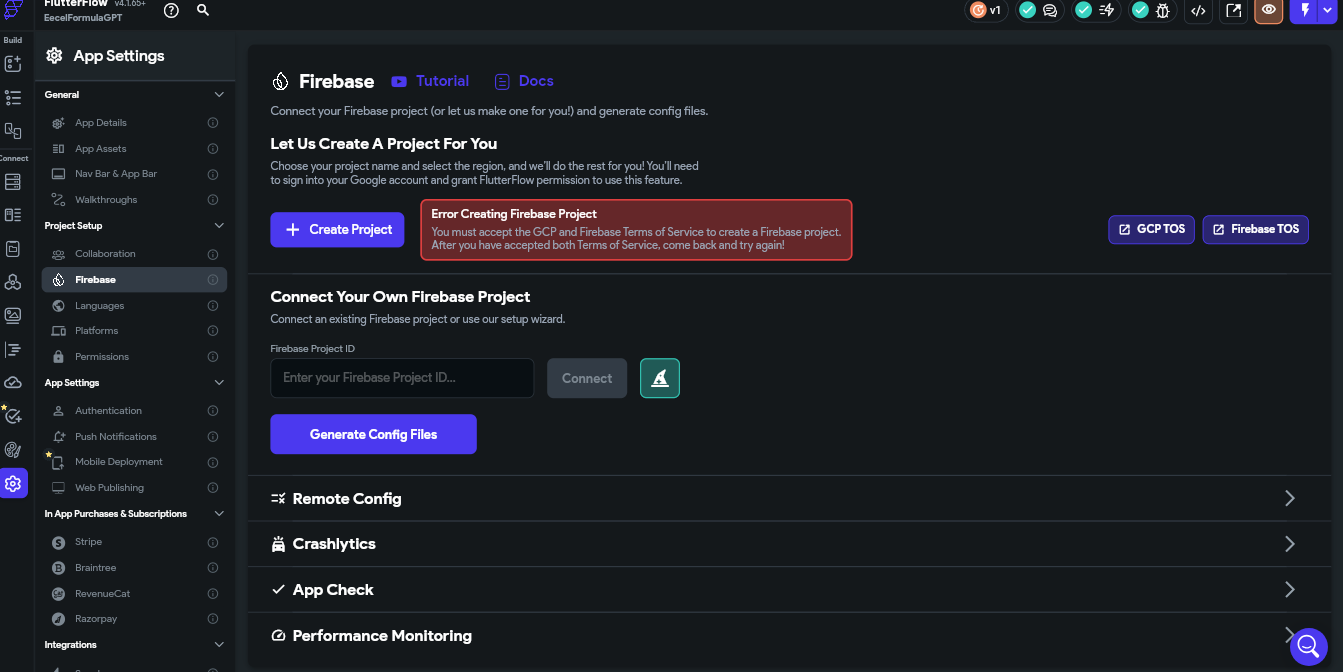The height and width of the screenshot is (672, 1343).
Task: Select Authentication in App Settings
Action: coord(134,411)
